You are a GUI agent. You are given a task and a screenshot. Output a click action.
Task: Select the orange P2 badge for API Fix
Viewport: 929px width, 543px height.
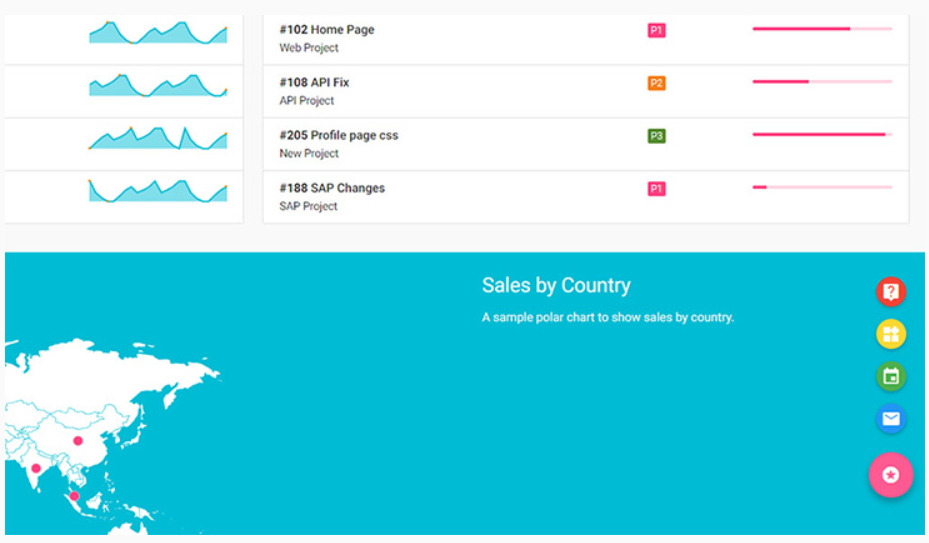pos(656,83)
